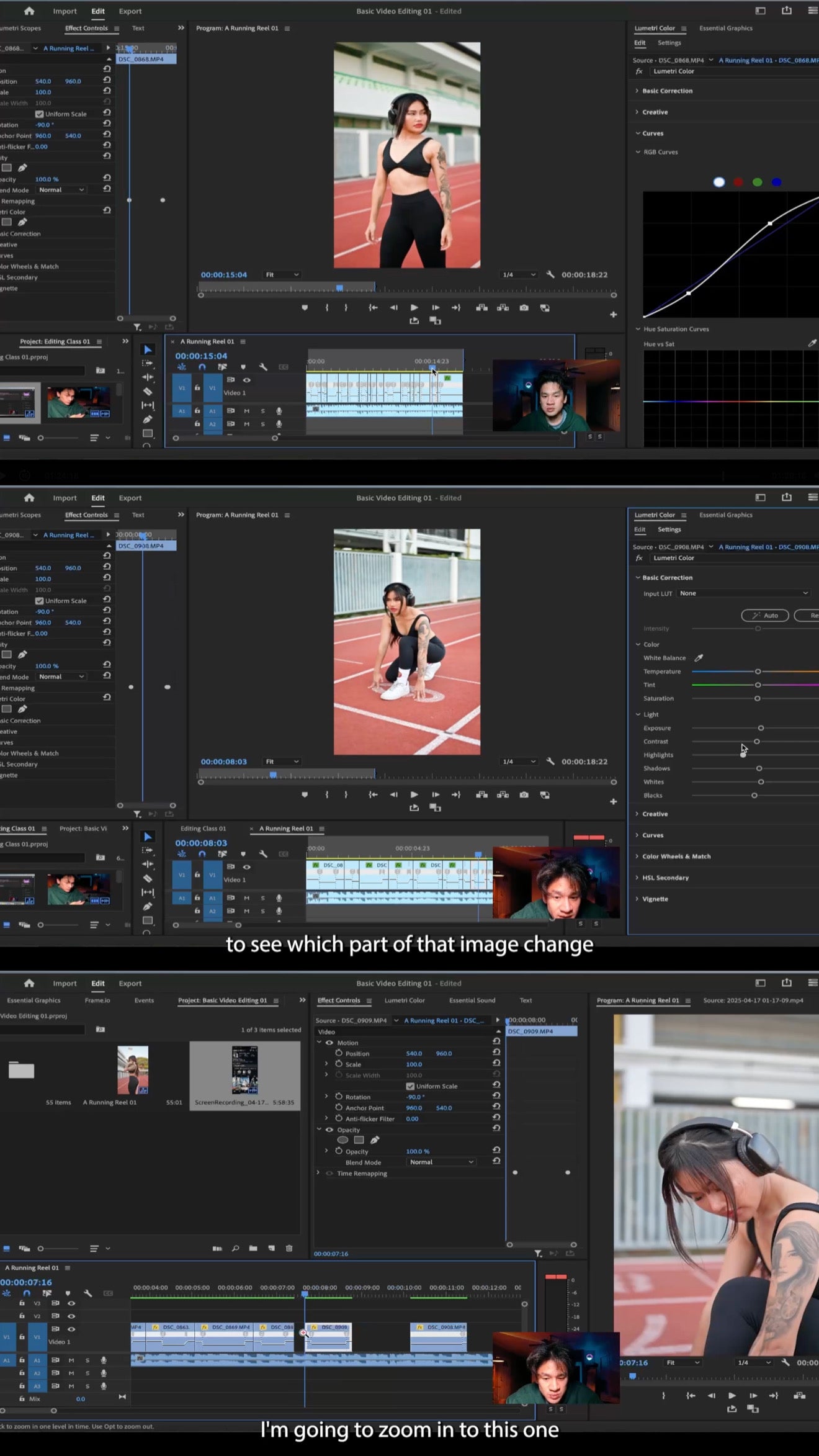Click the magnifier Find icon in Project panel
The image size is (819, 1456).
(x=236, y=1248)
